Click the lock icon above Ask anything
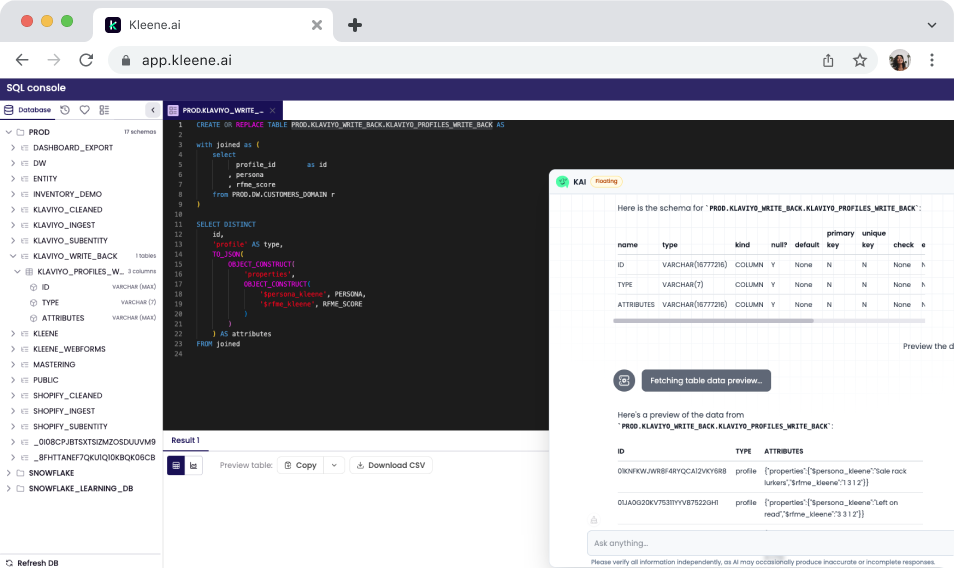The height and width of the screenshot is (568, 954). [x=594, y=520]
